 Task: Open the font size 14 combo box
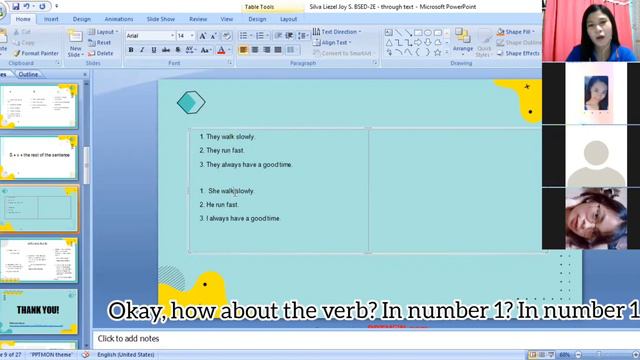click(186, 36)
